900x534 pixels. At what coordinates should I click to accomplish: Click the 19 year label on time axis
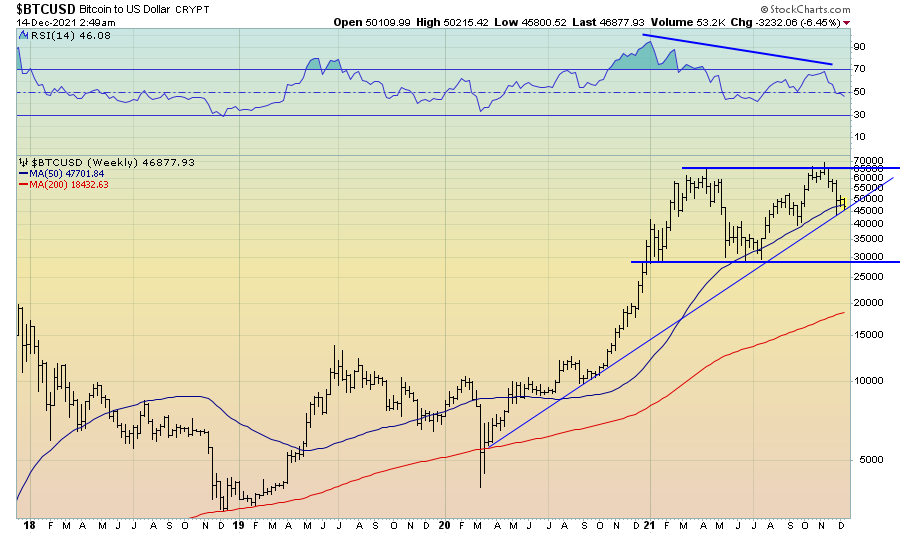(x=239, y=524)
